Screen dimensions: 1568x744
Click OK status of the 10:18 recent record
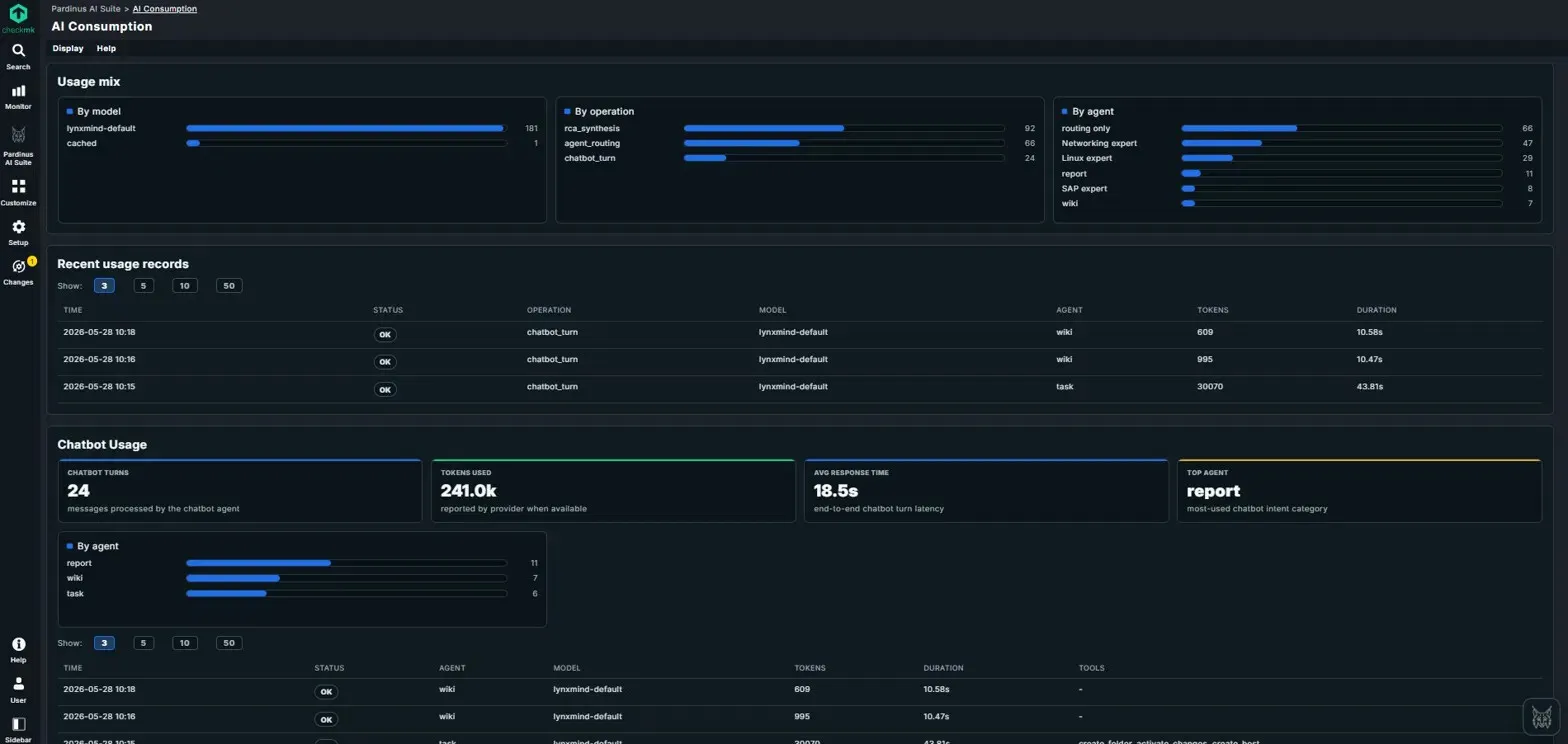coord(385,334)
